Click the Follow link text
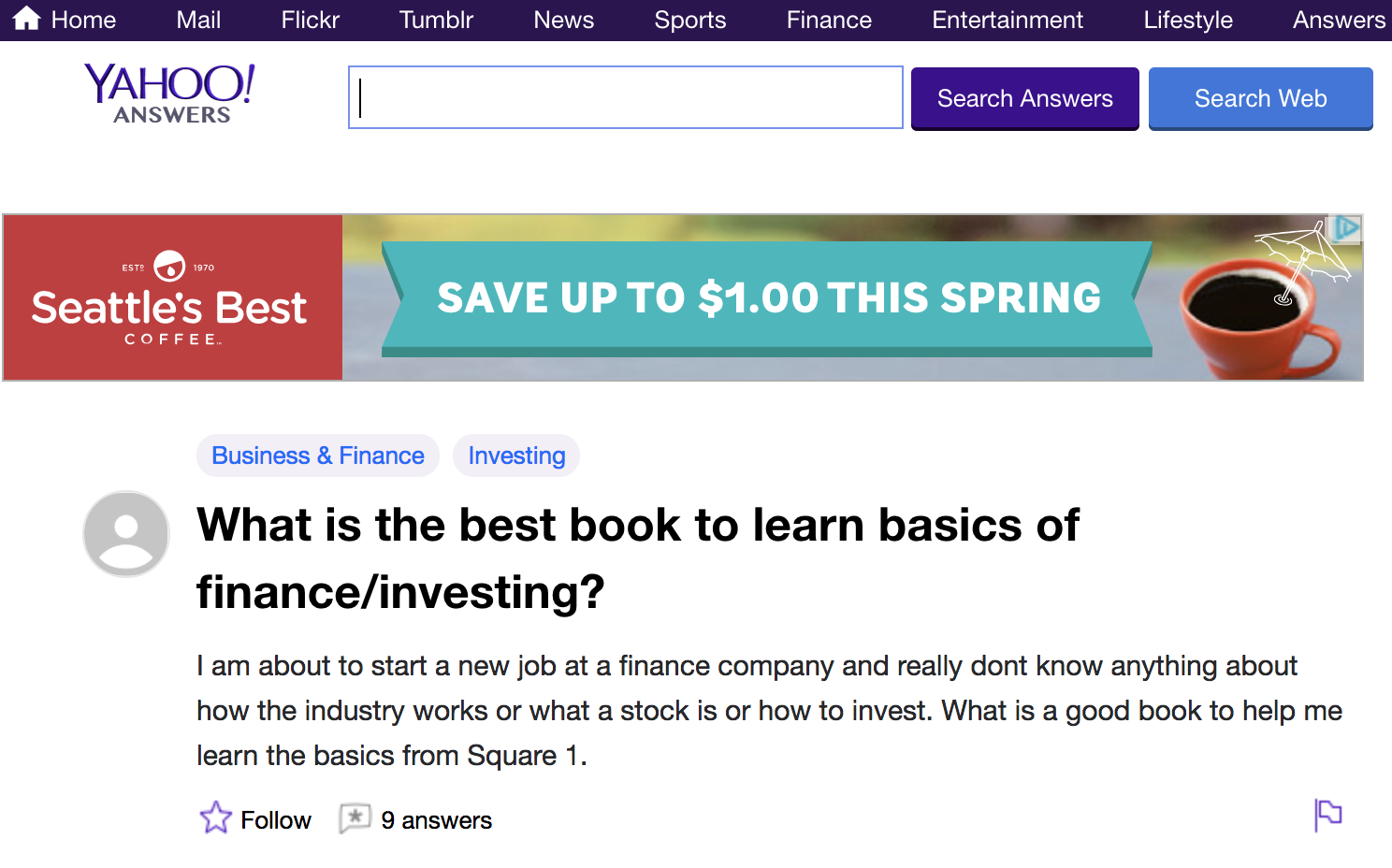1392x868 pixels. click(x=276, y=820)
